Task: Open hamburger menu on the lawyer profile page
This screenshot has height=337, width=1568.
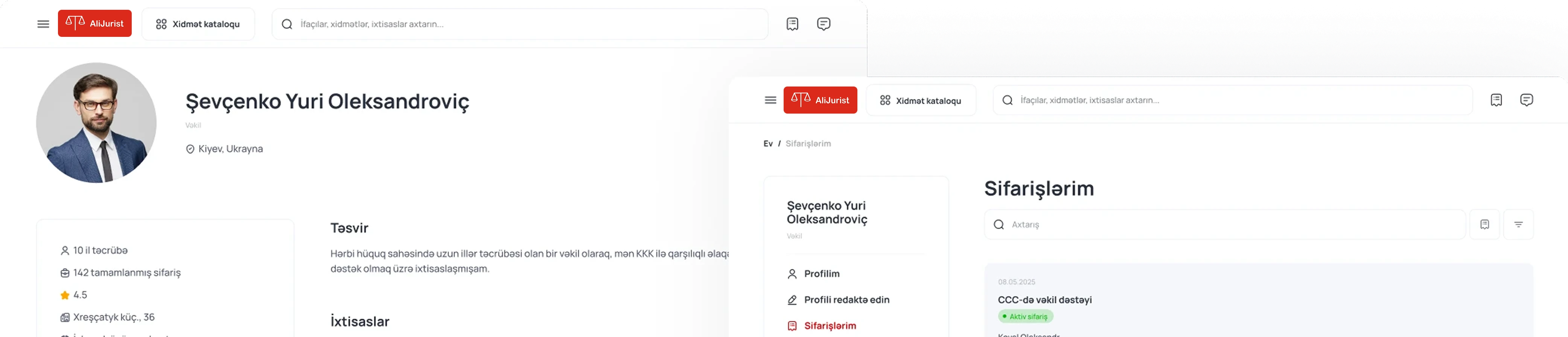Action: click(43, 24)
